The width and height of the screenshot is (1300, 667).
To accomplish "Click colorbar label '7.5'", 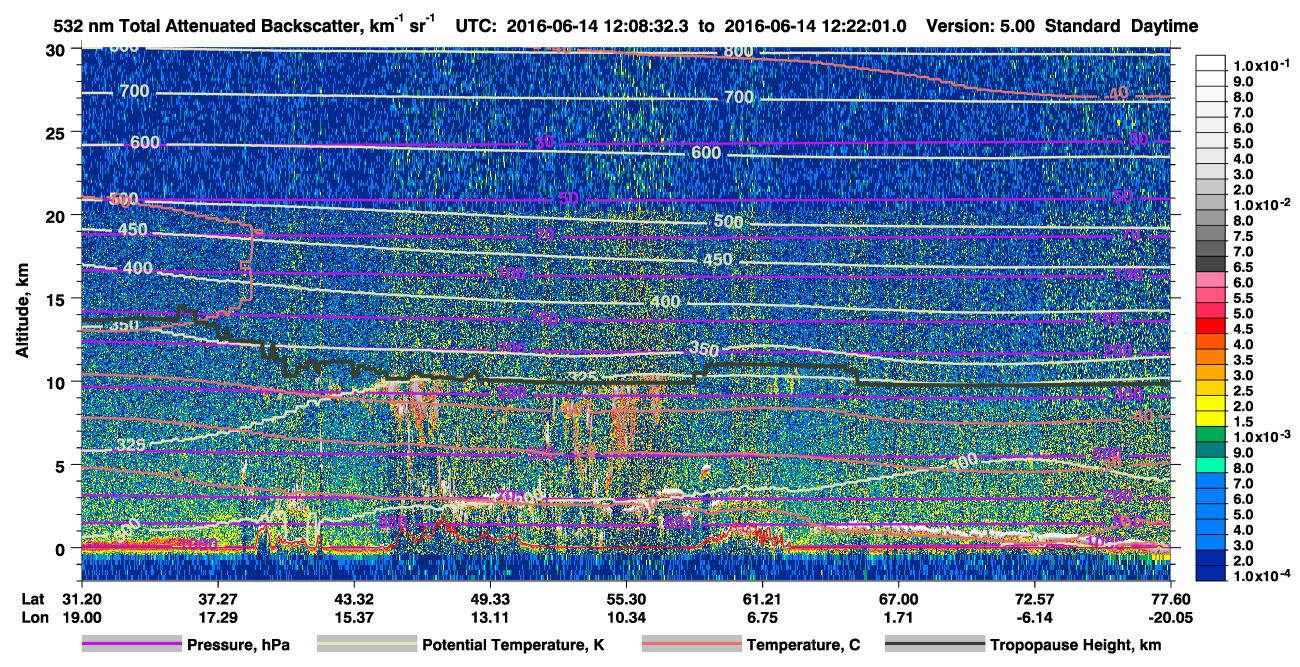I will [x=1243, y=235].
